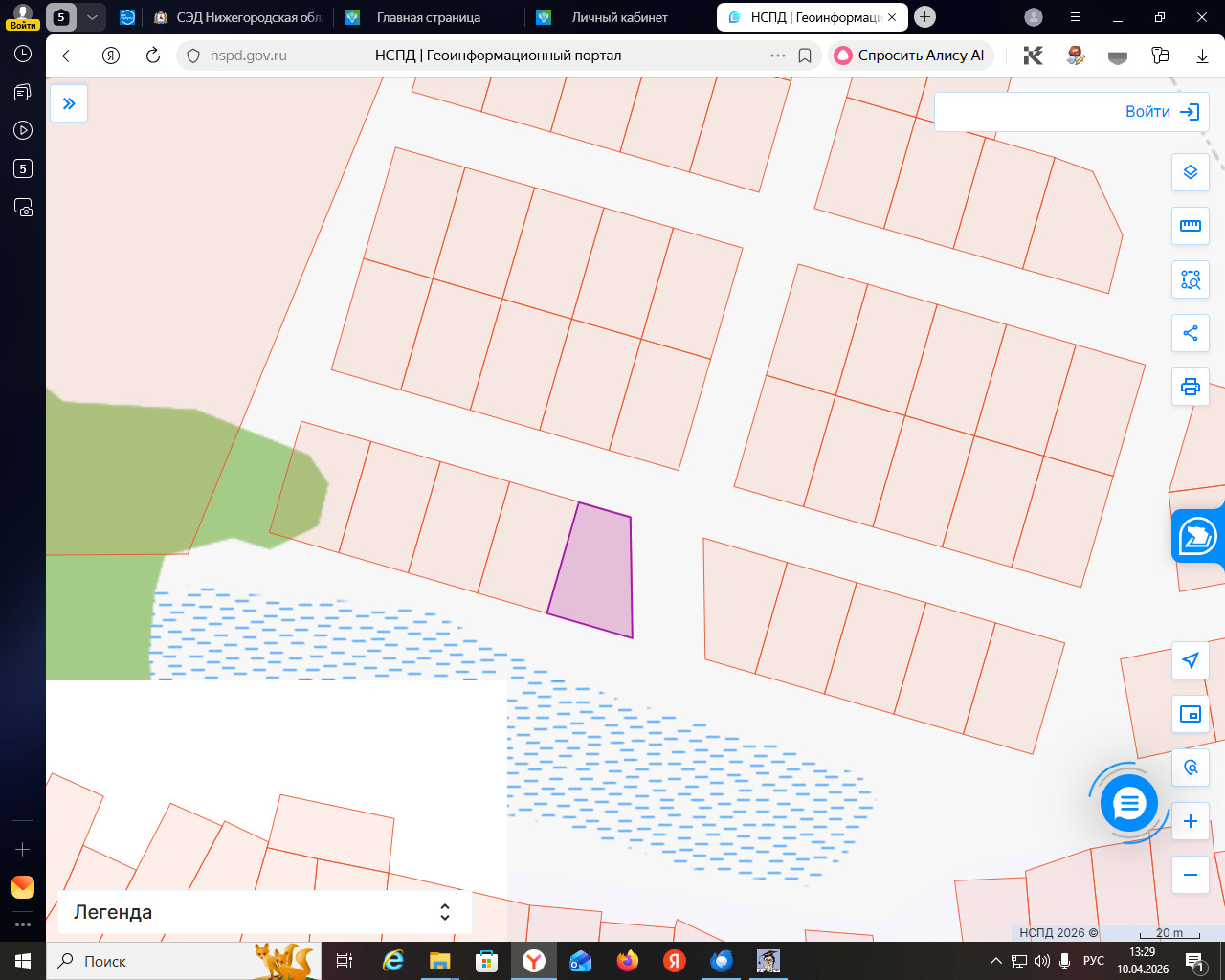Viewport: 1225px width, 980px height.
Task: Click the Войти login button
Action: pos(1161,112)
